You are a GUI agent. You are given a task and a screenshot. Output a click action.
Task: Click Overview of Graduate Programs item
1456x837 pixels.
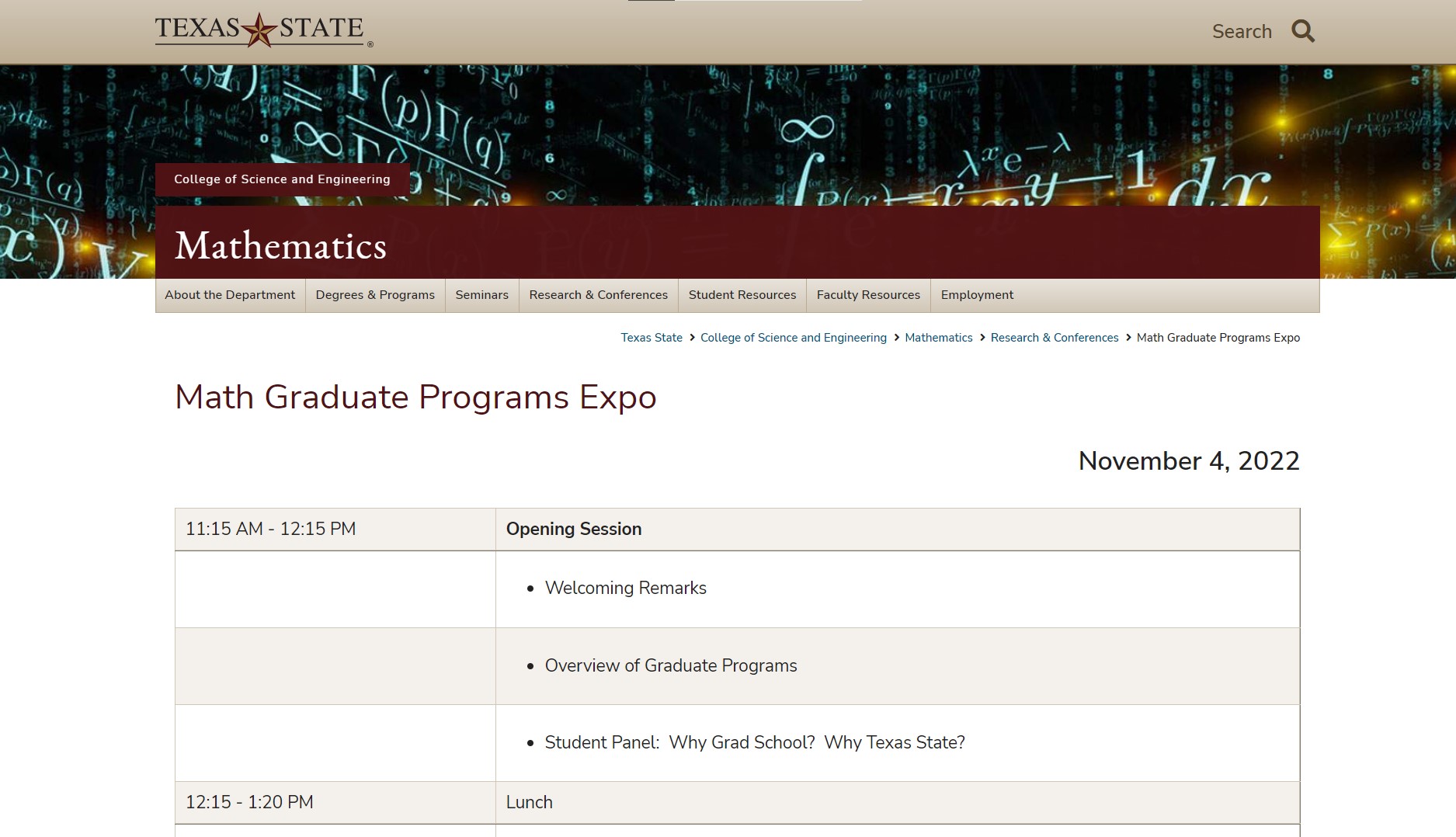coord(670,665)
